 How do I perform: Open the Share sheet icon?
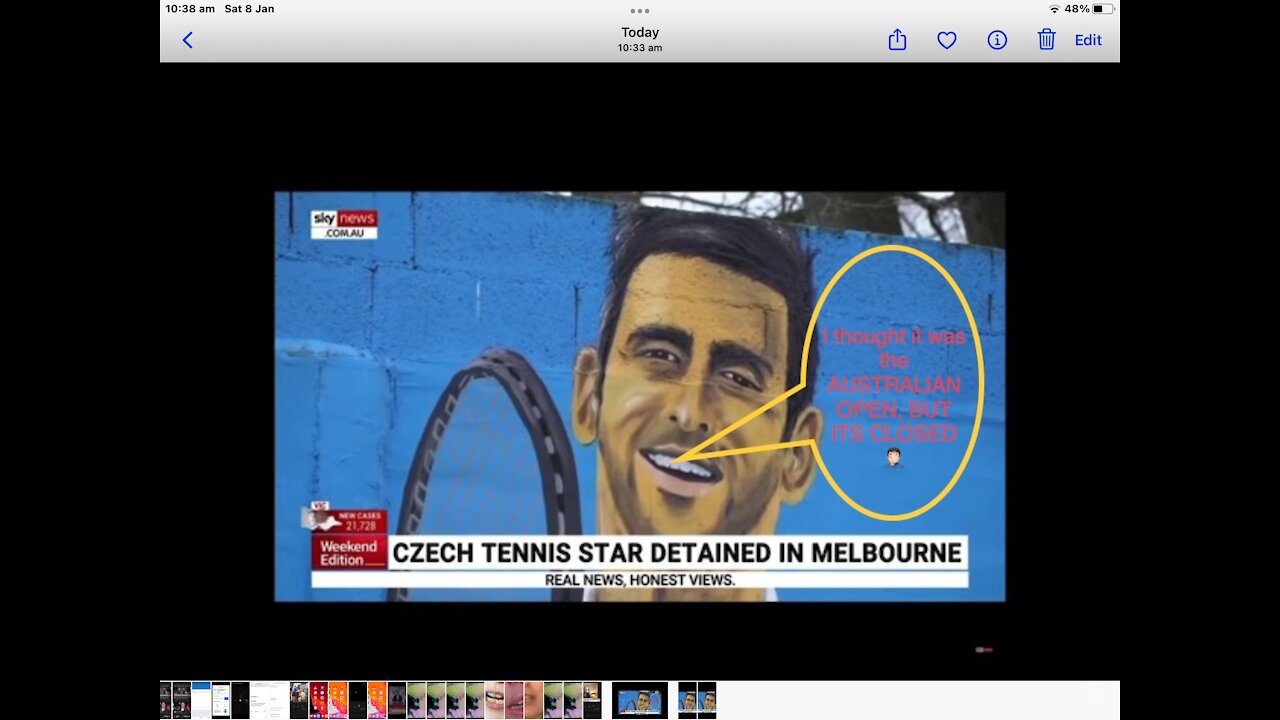(x=897, y=40)
